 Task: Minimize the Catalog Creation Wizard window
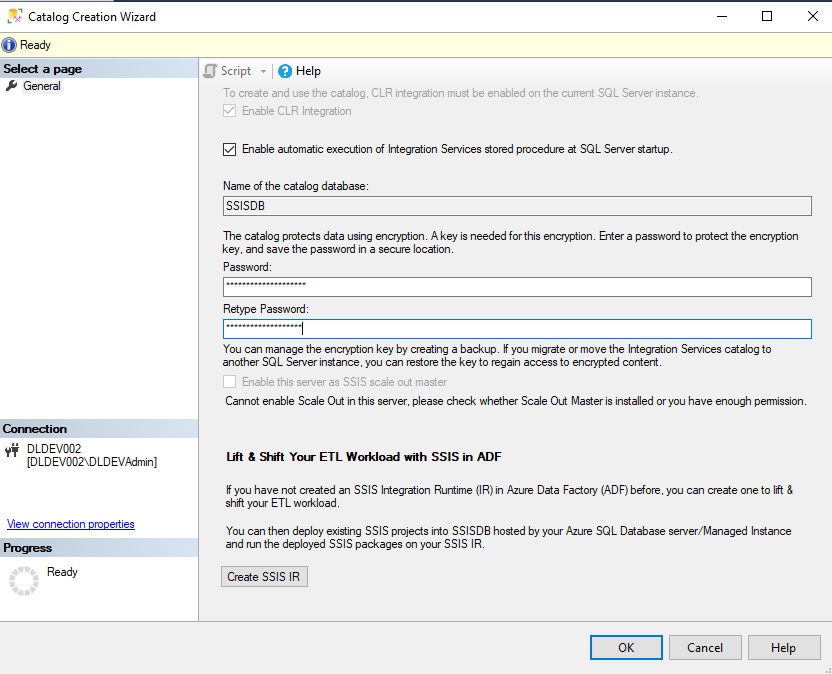click(x=722, y=16)
